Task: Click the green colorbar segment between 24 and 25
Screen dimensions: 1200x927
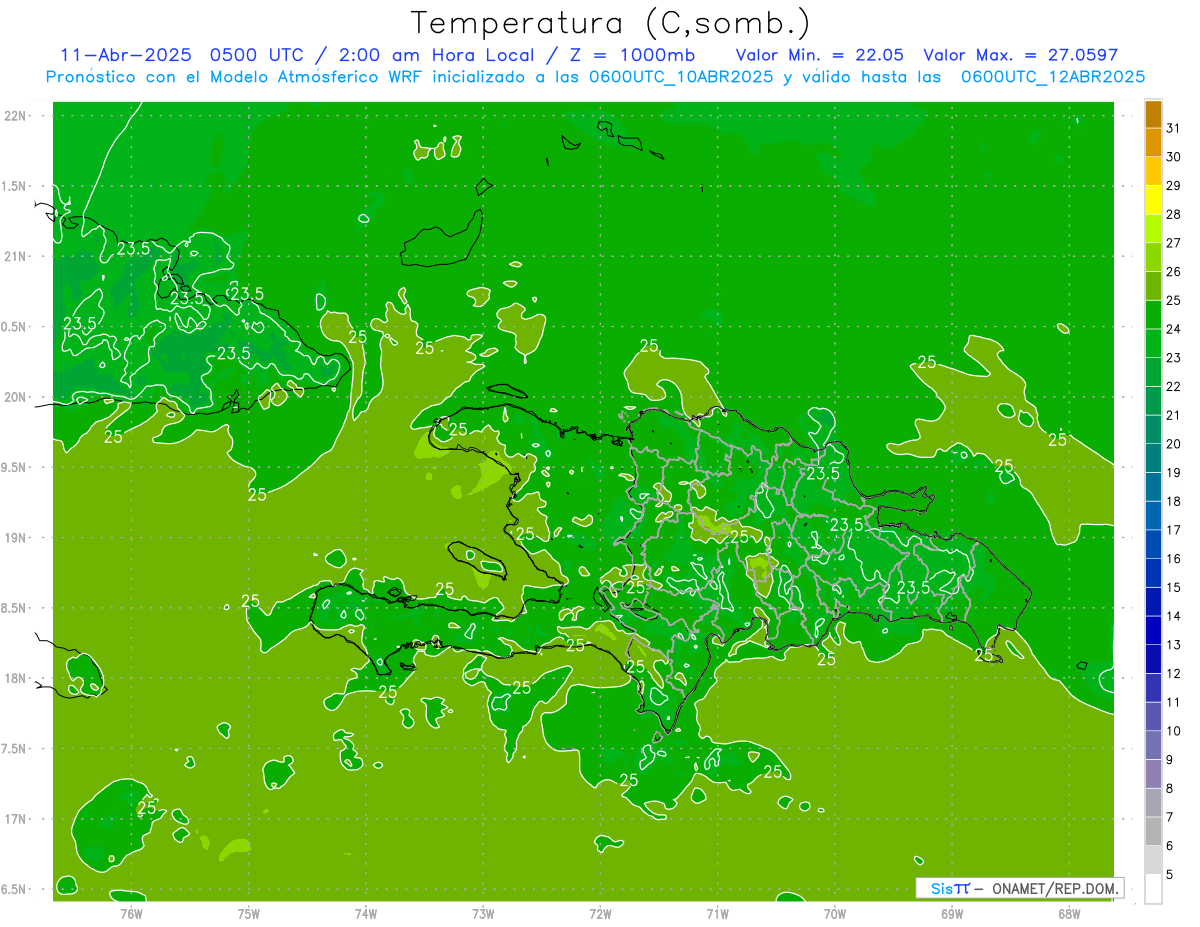Action: 1153,314
